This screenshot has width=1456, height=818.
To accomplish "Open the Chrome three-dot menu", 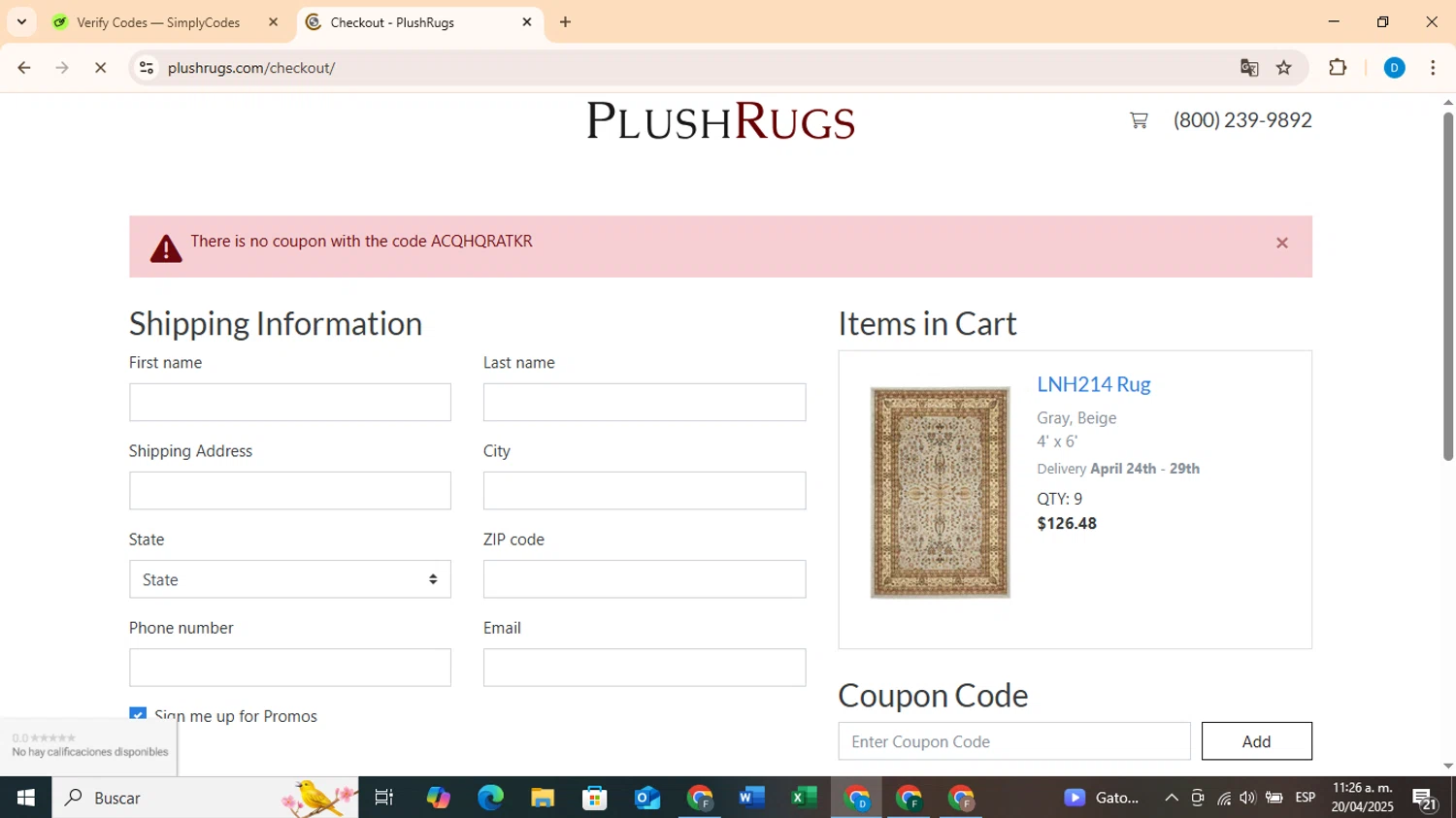I will click(1433, 67).
